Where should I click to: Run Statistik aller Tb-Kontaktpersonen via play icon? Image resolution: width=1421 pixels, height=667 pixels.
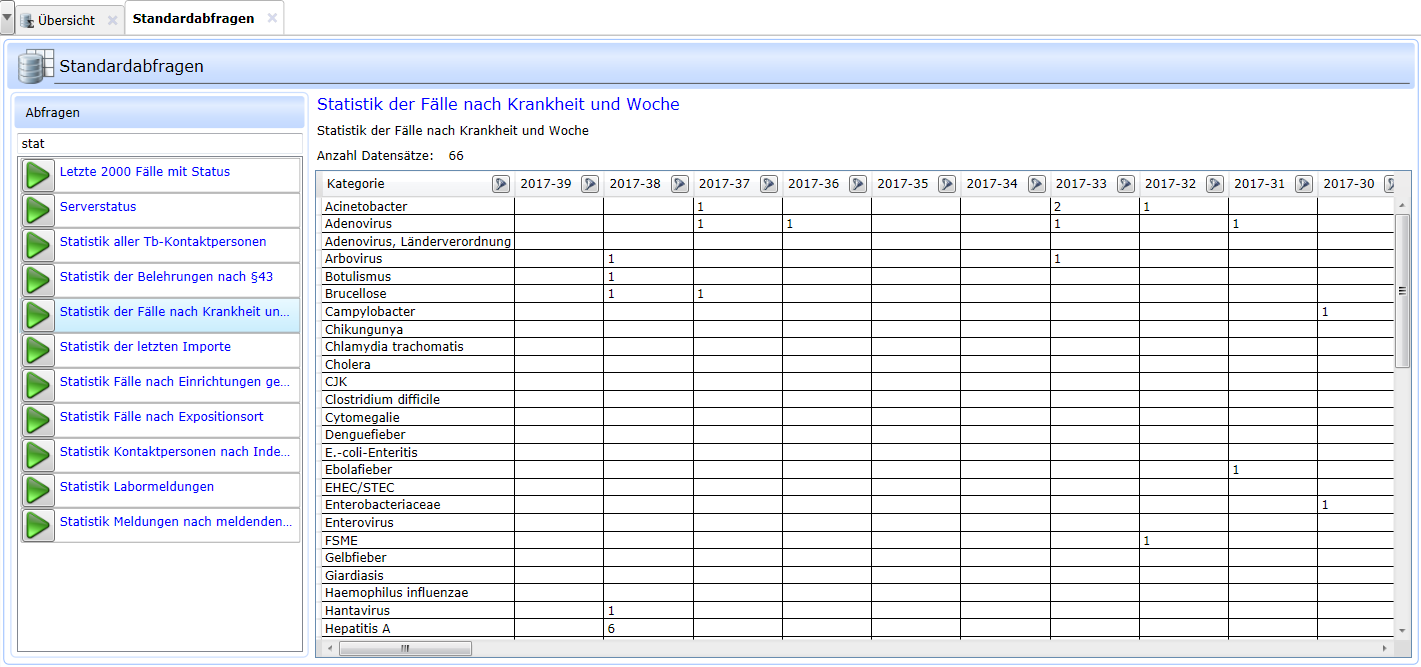click(38, 246)
